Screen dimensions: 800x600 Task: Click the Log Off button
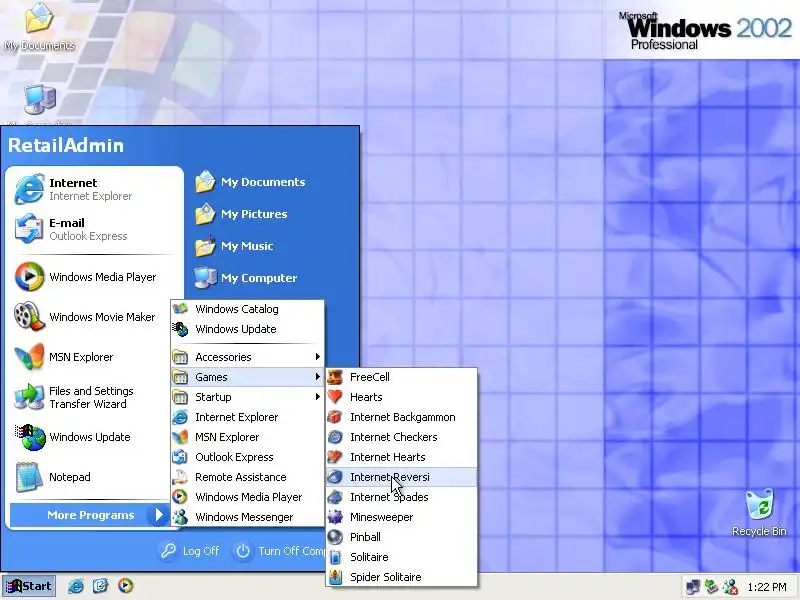189,551
